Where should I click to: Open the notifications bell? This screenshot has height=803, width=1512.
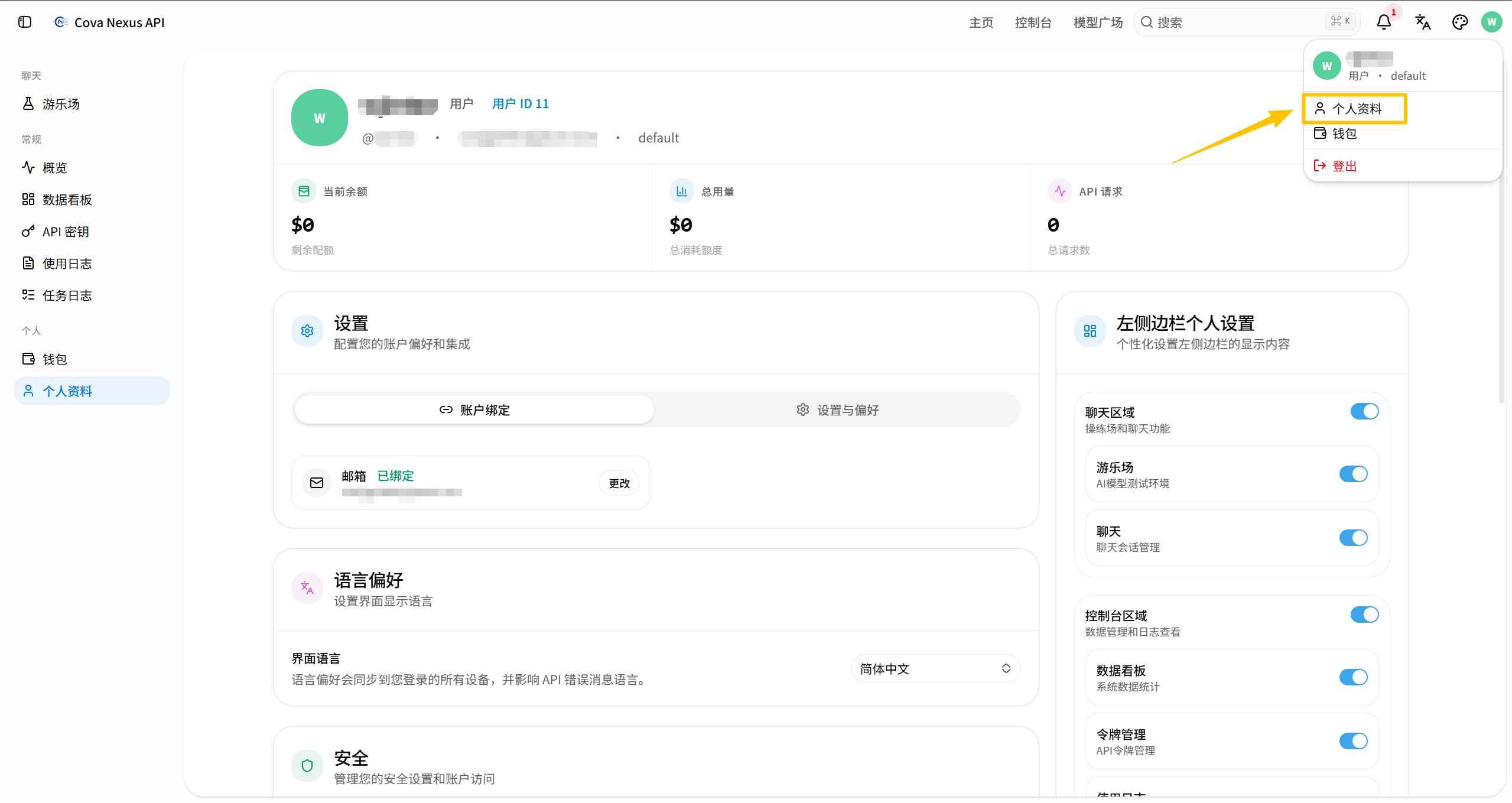[x=1384, y=22]
